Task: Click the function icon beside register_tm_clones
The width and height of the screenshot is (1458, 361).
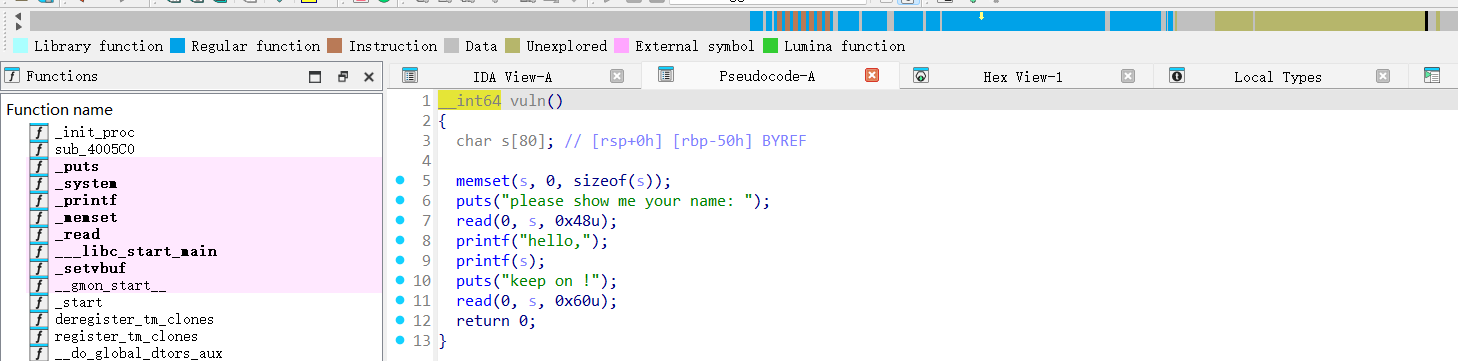Action: (39, 336)
